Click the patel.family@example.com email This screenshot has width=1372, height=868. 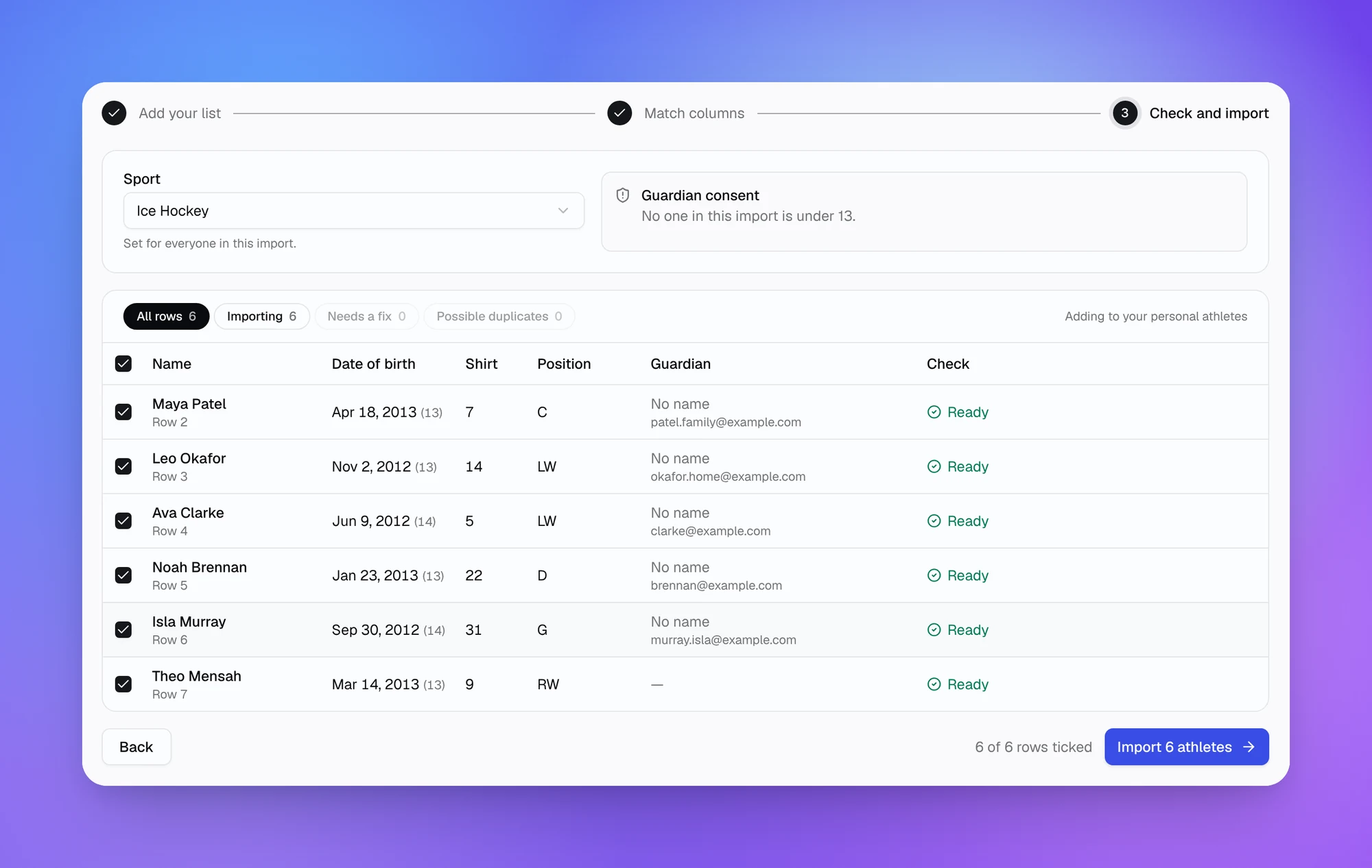coord(726,422)
